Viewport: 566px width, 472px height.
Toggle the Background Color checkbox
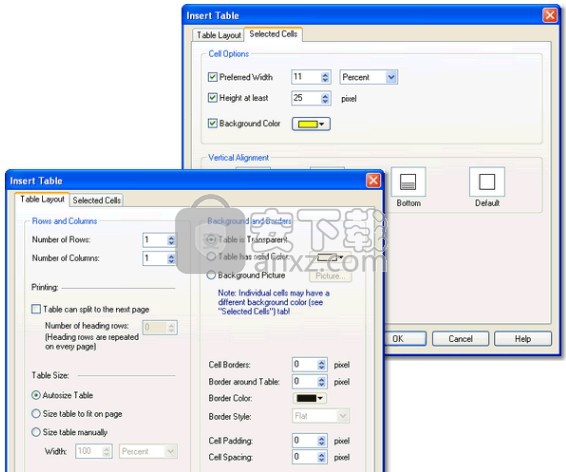pyautogui.click(x=212, y=123)
